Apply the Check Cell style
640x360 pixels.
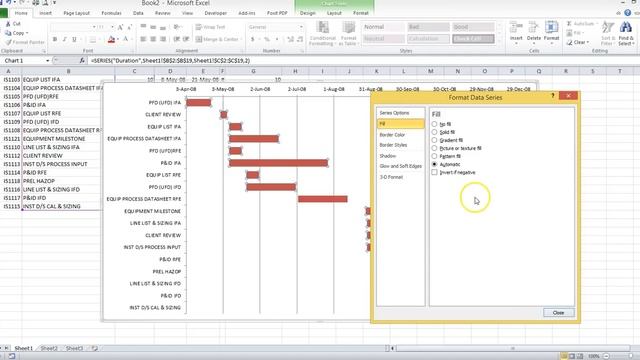click(x=473, y=39)
